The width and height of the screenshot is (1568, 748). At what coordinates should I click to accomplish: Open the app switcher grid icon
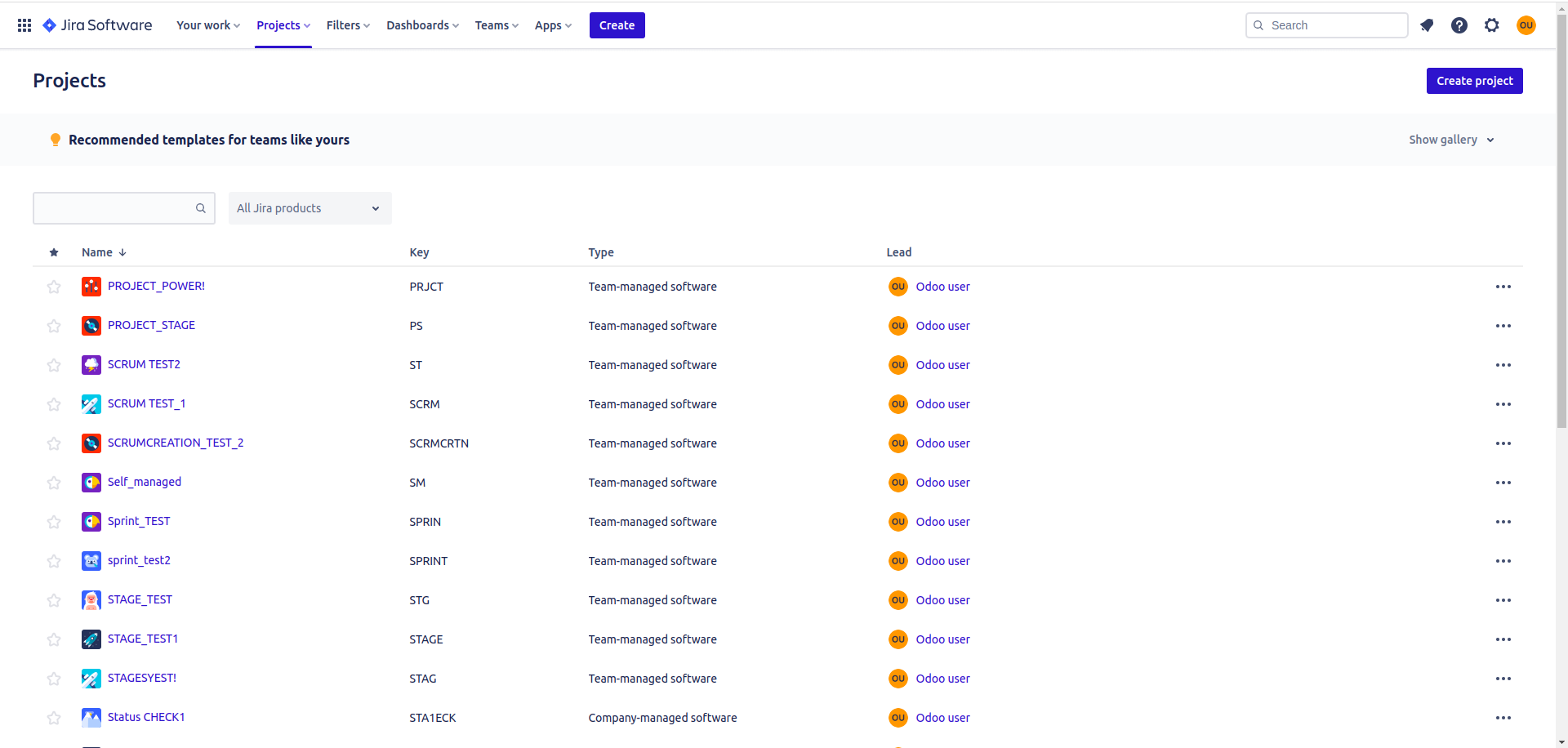coord(24,25)
